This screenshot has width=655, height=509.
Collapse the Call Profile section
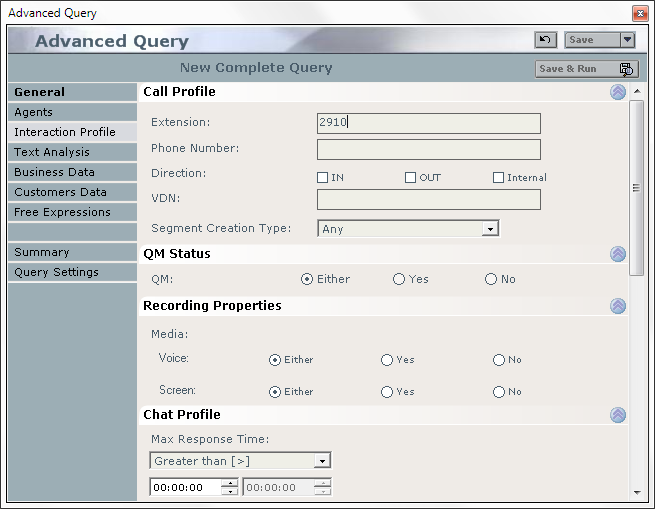618,92
